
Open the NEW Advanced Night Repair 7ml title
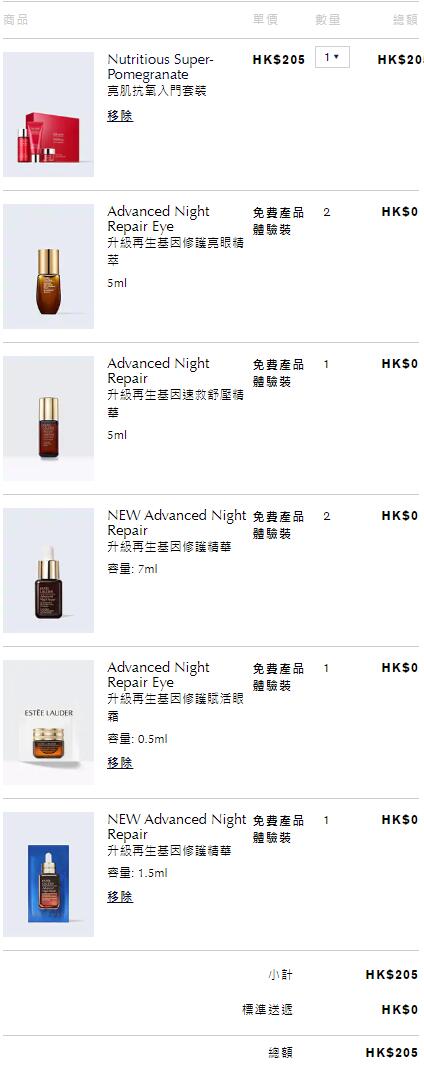tap(177, 523)
